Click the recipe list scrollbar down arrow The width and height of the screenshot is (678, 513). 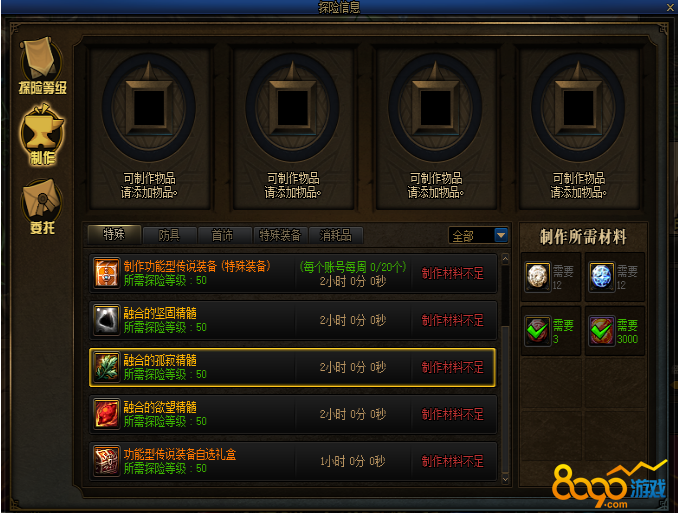[505, 479]
